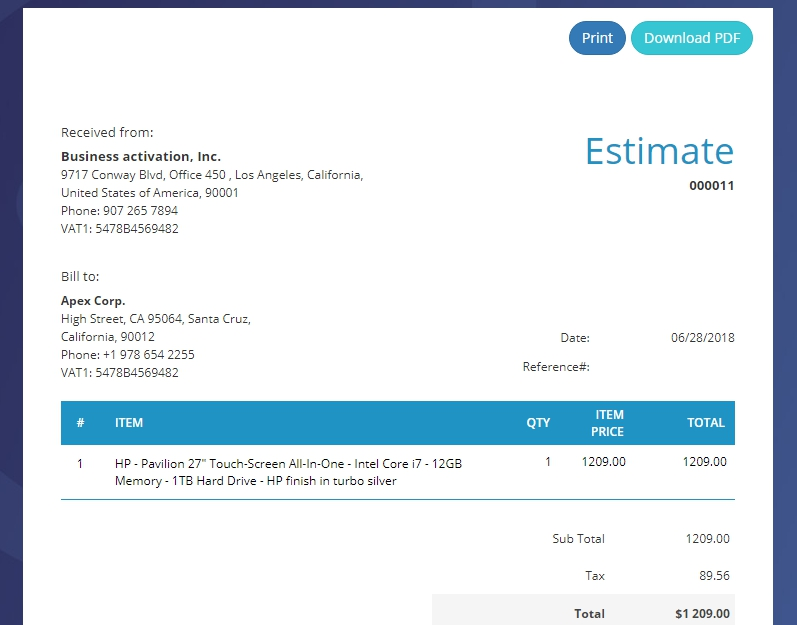This screenshot has width=797, height=625.
Task: Click the 'Tax' label
Action: pyautogui.click(x=595, y=576)
